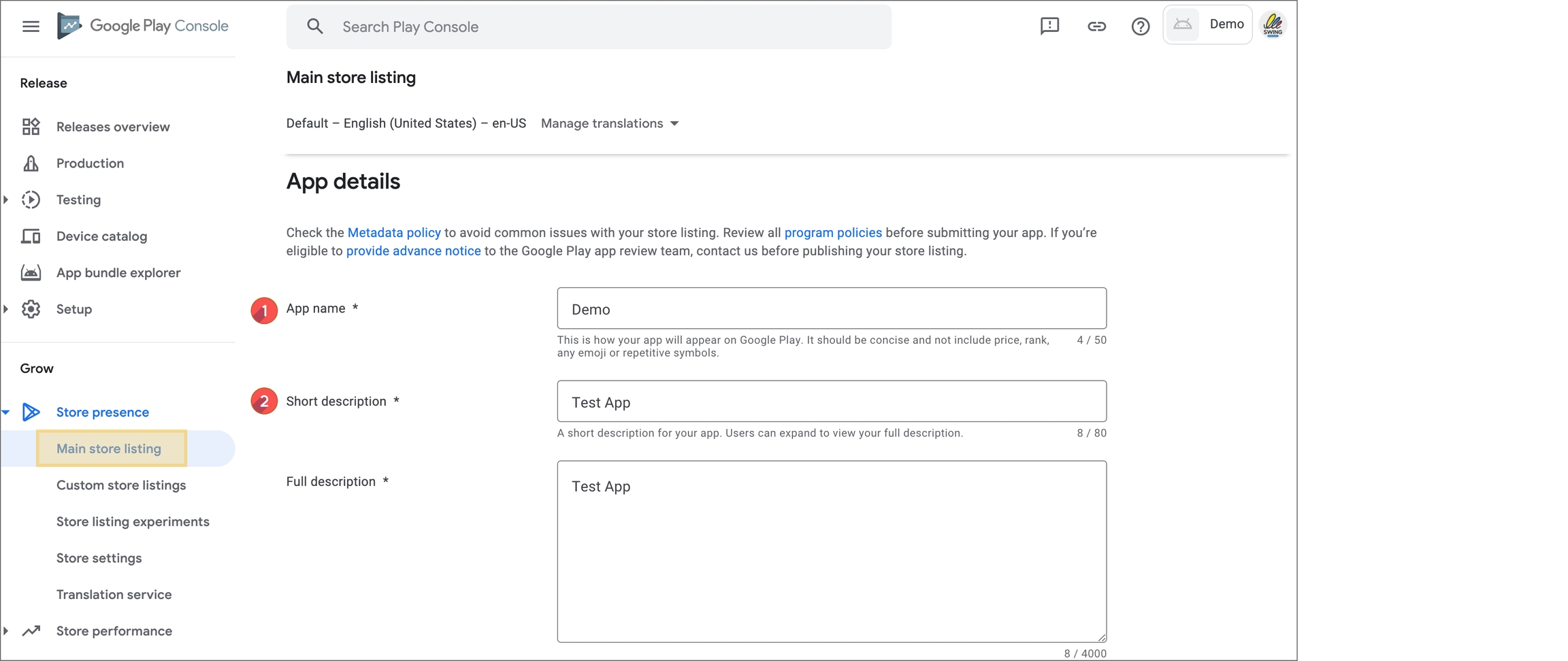Open the Setup menu item
The image size is (1568, 661).
[x=73, y=309]
